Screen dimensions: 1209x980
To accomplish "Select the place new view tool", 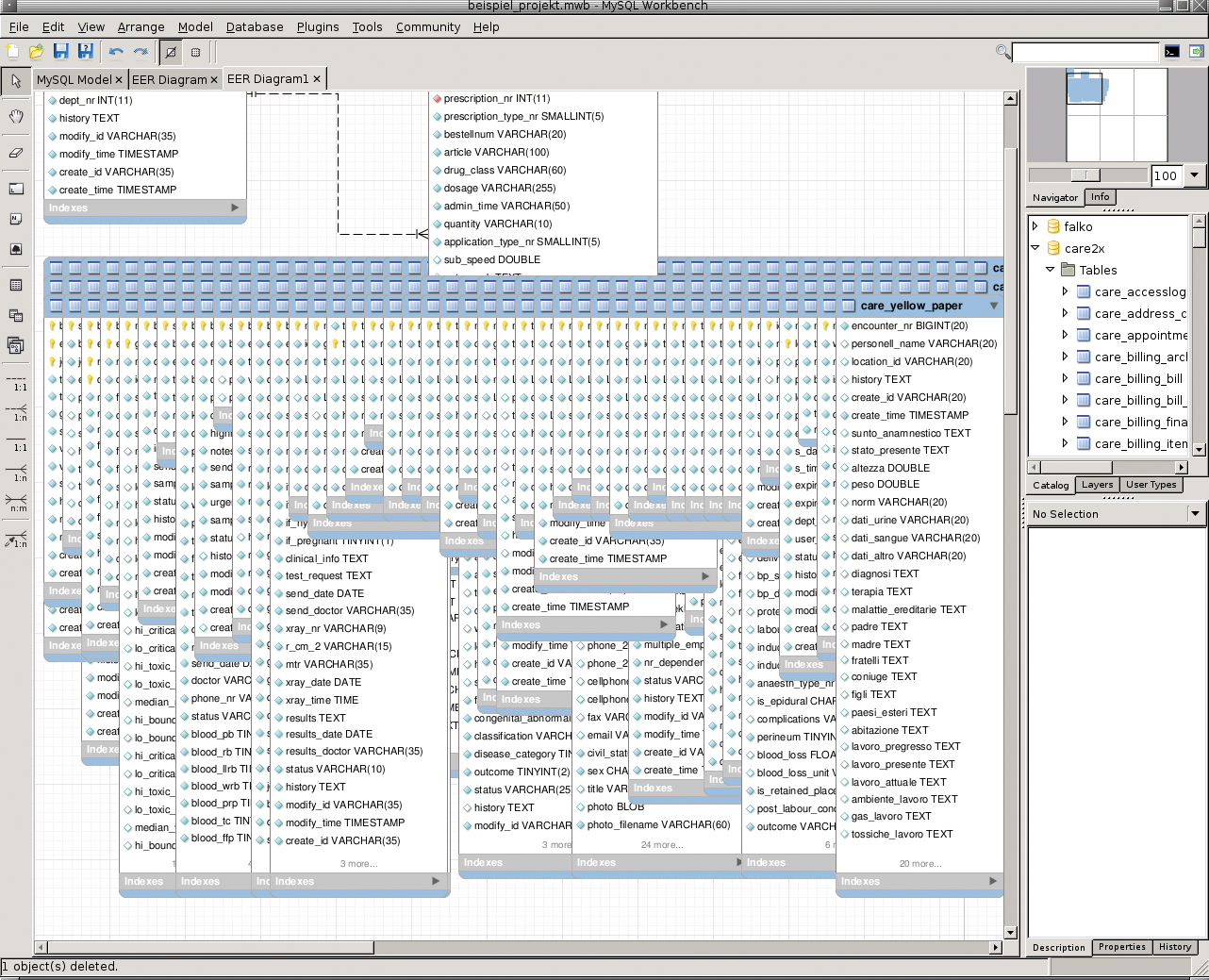I will (16, 315).
